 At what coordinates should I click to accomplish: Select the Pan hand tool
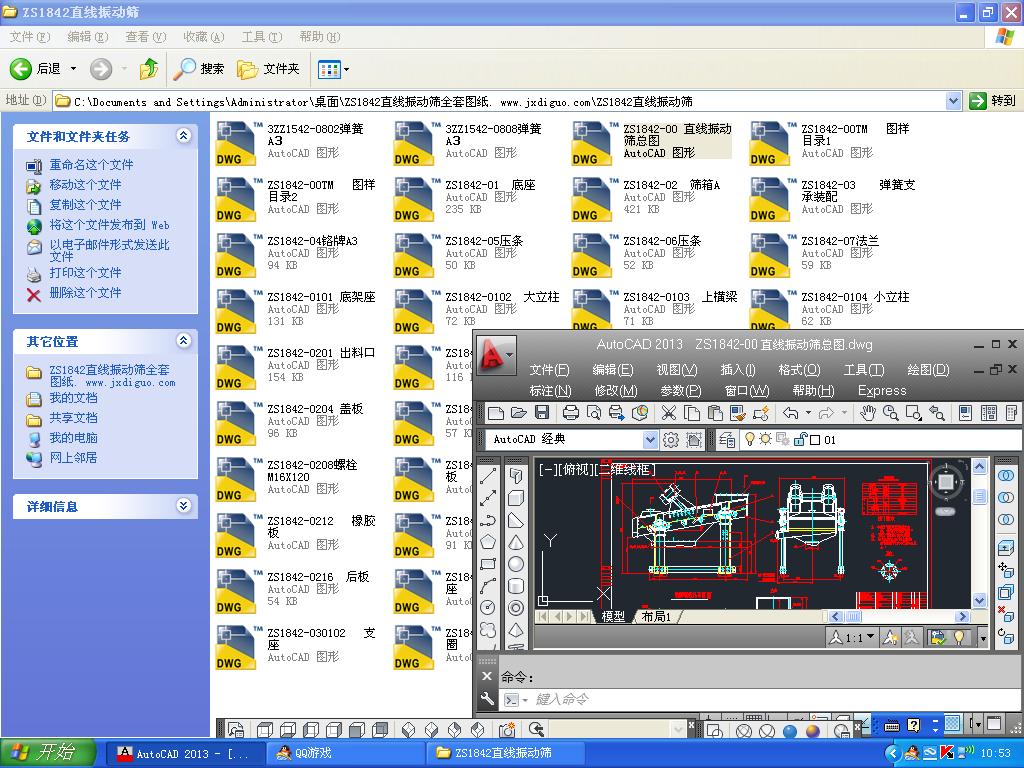coord(868,413)
